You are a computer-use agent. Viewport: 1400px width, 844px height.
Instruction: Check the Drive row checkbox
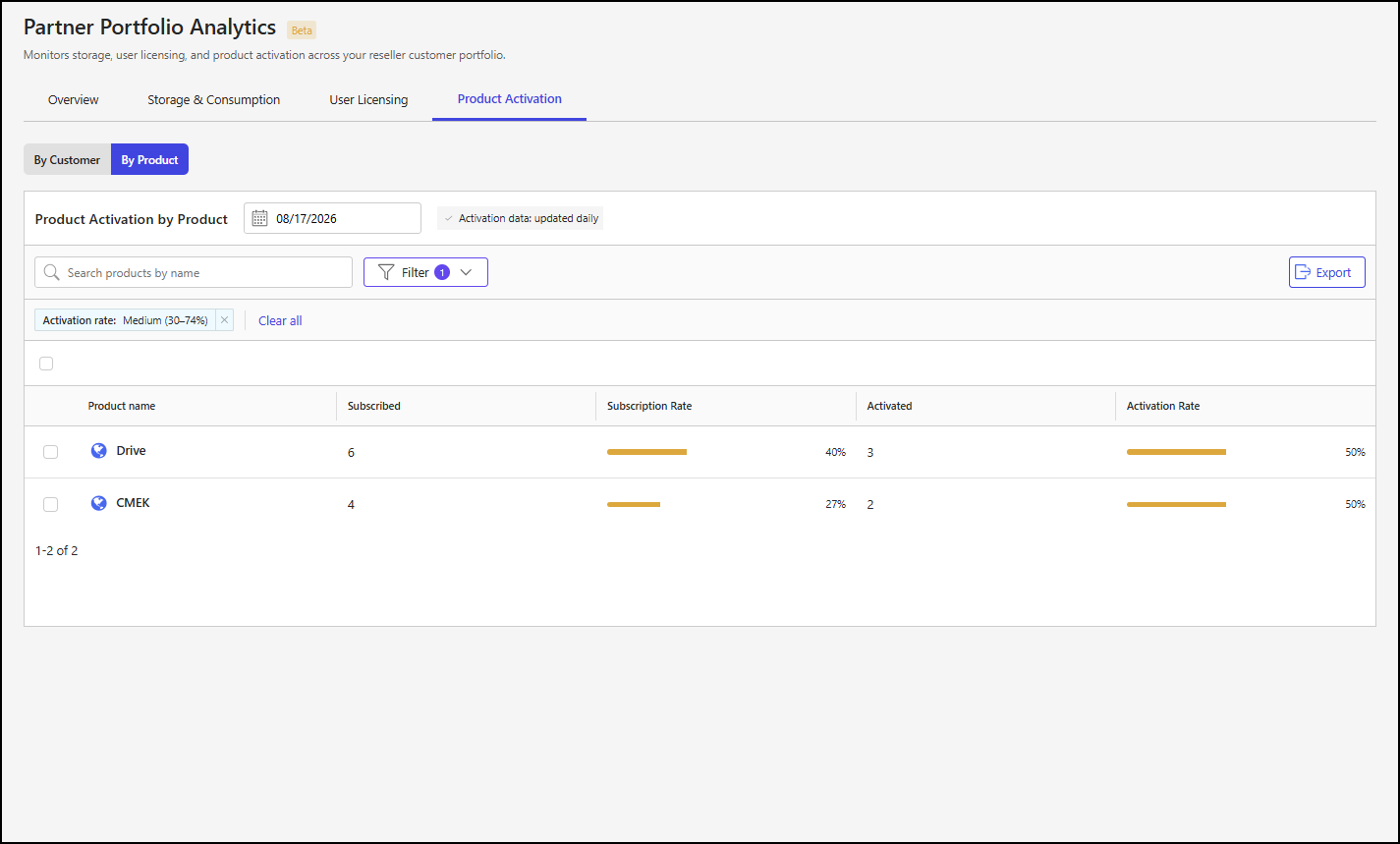click(51, 452)
